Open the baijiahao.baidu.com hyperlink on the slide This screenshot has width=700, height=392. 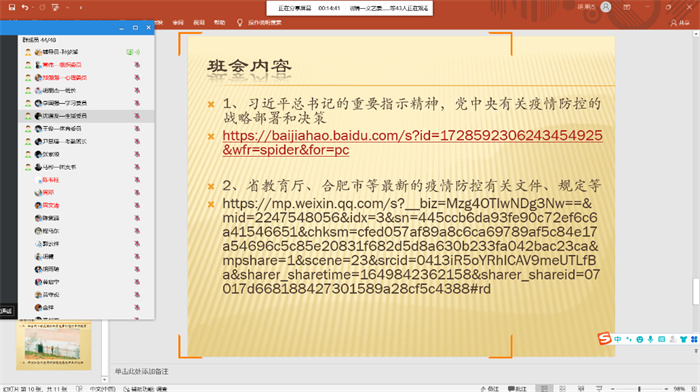412,142
